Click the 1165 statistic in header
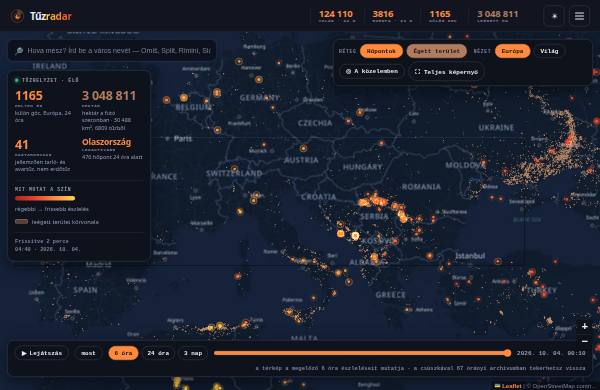This screenshot has width=600, height=390. tap(440, 15)
